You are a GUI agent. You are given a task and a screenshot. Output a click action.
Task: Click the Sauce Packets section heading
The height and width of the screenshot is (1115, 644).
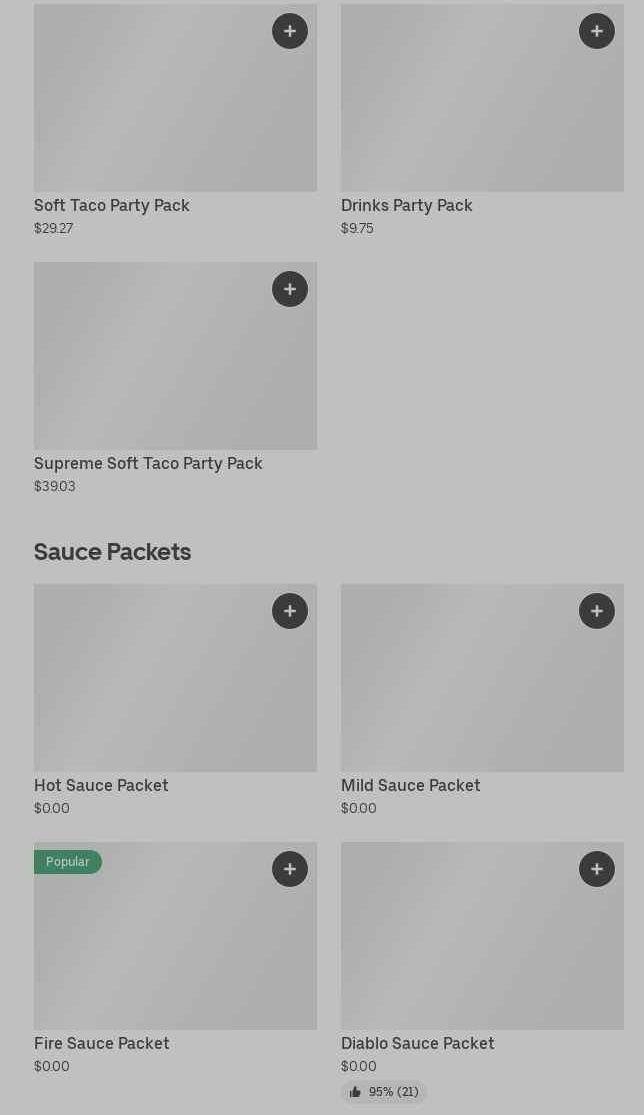(112, 552)
